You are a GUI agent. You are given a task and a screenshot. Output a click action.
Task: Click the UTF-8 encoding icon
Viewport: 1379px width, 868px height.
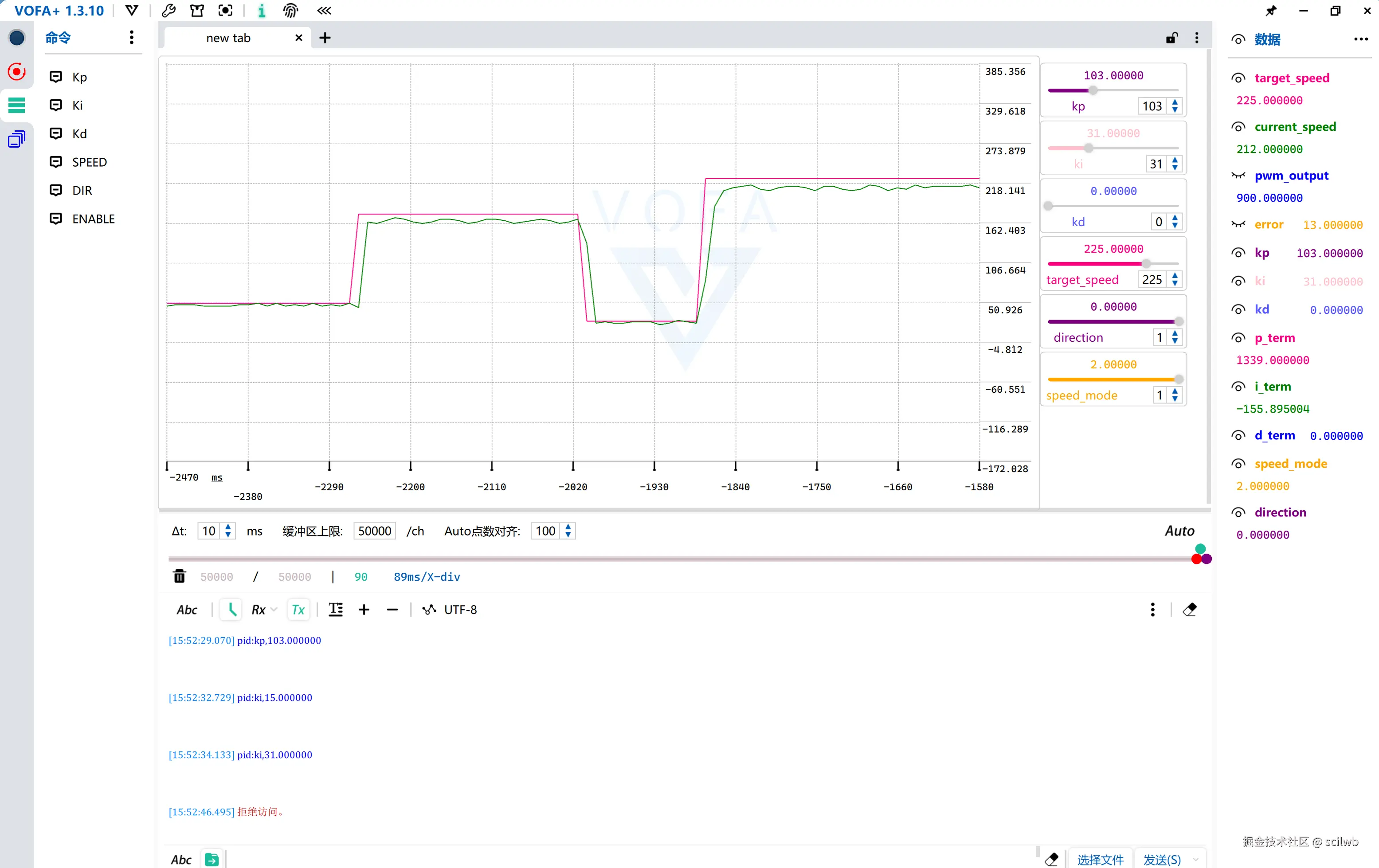tap(429, 609)
